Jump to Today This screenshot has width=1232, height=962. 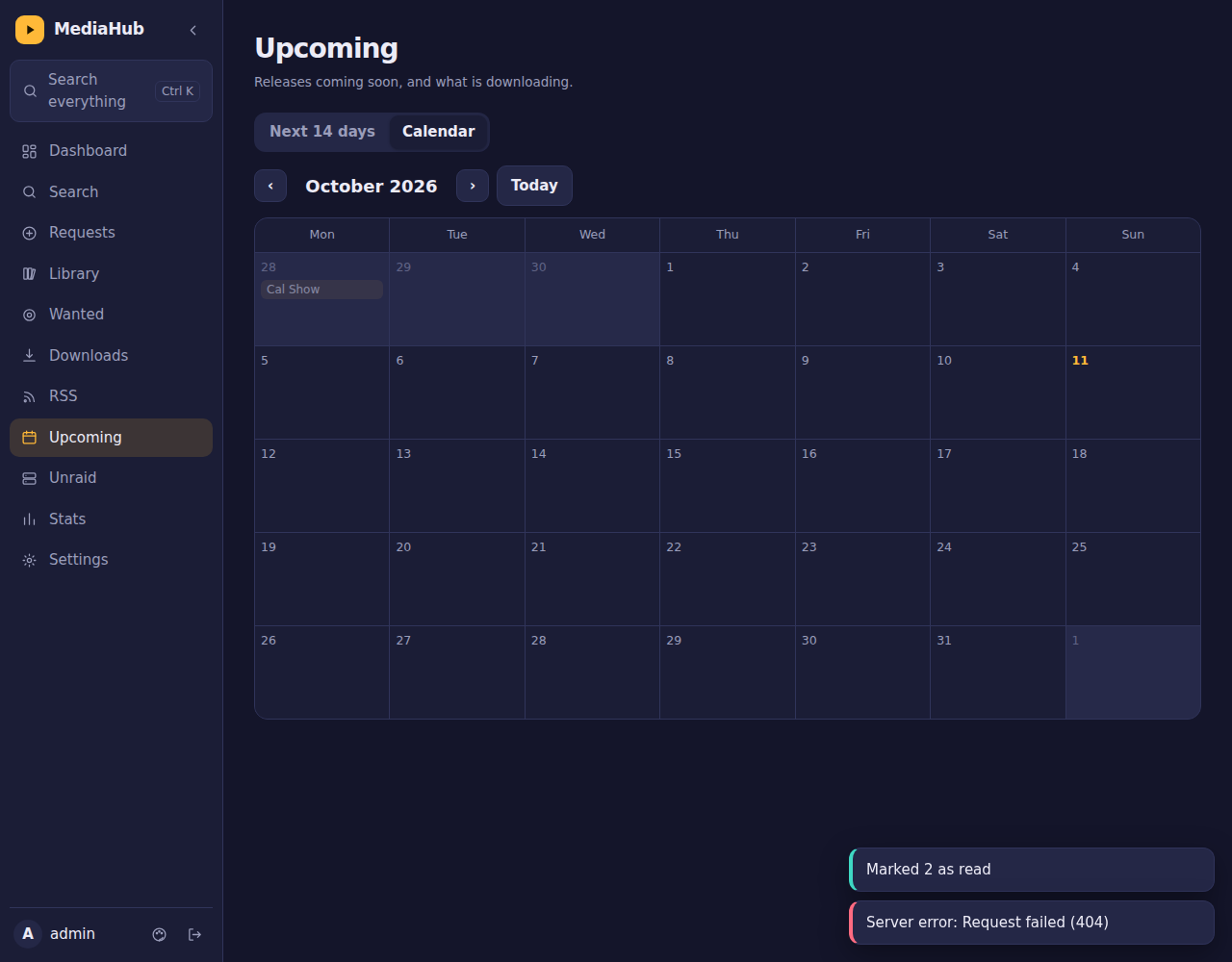(534, 186)
